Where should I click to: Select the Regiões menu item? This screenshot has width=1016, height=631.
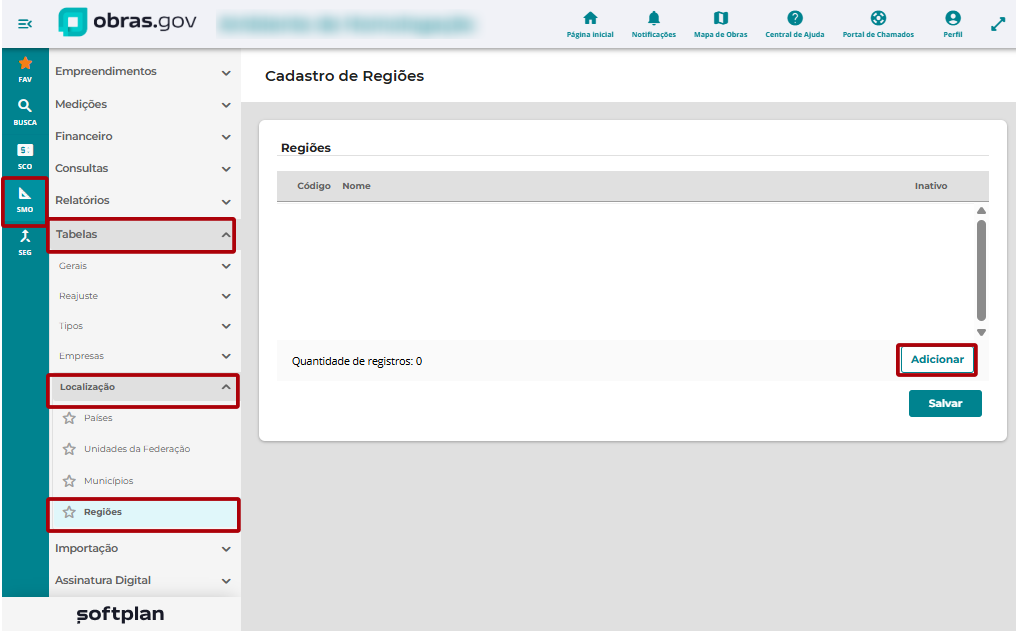click(x=143, y=514)
